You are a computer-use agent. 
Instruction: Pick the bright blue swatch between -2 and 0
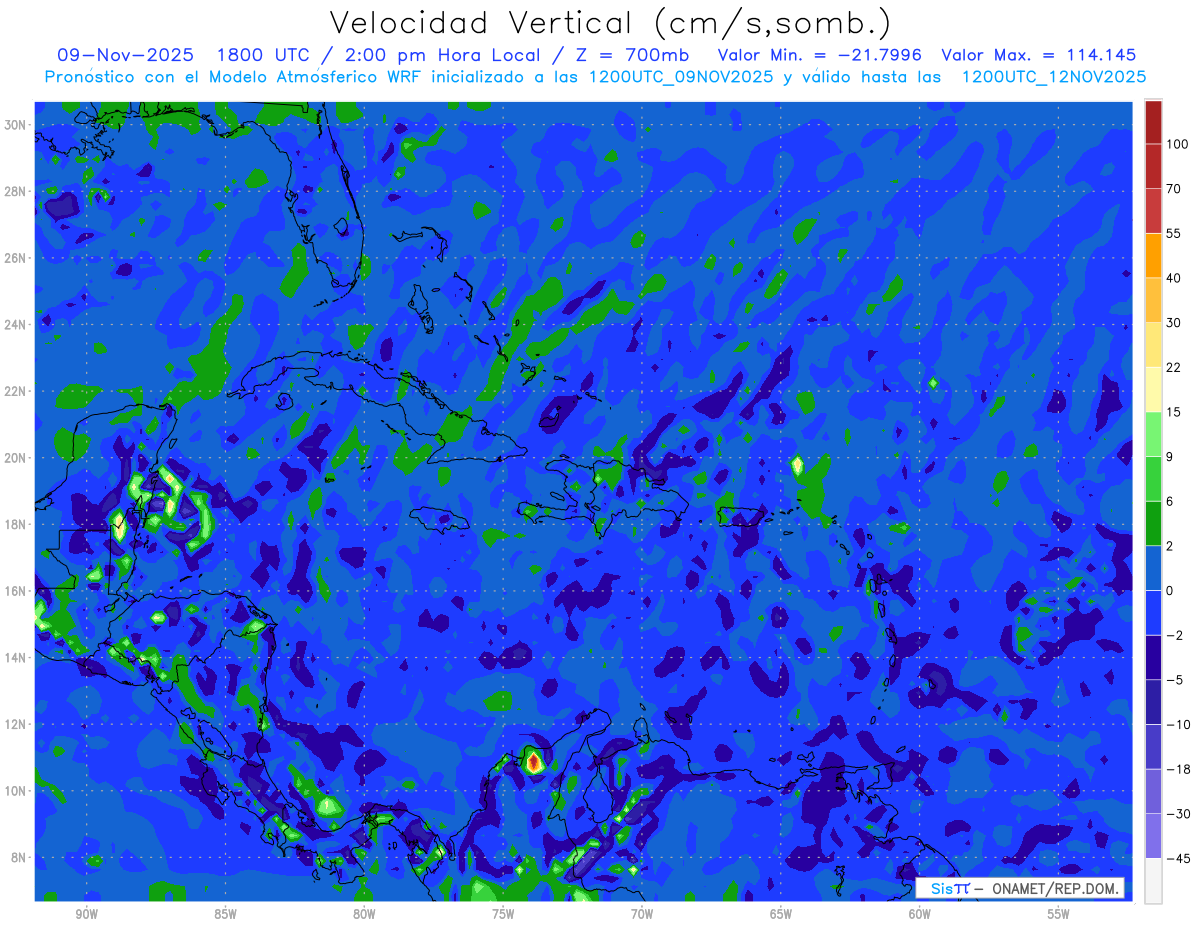pyautogui.click(x=1153, y=612)
